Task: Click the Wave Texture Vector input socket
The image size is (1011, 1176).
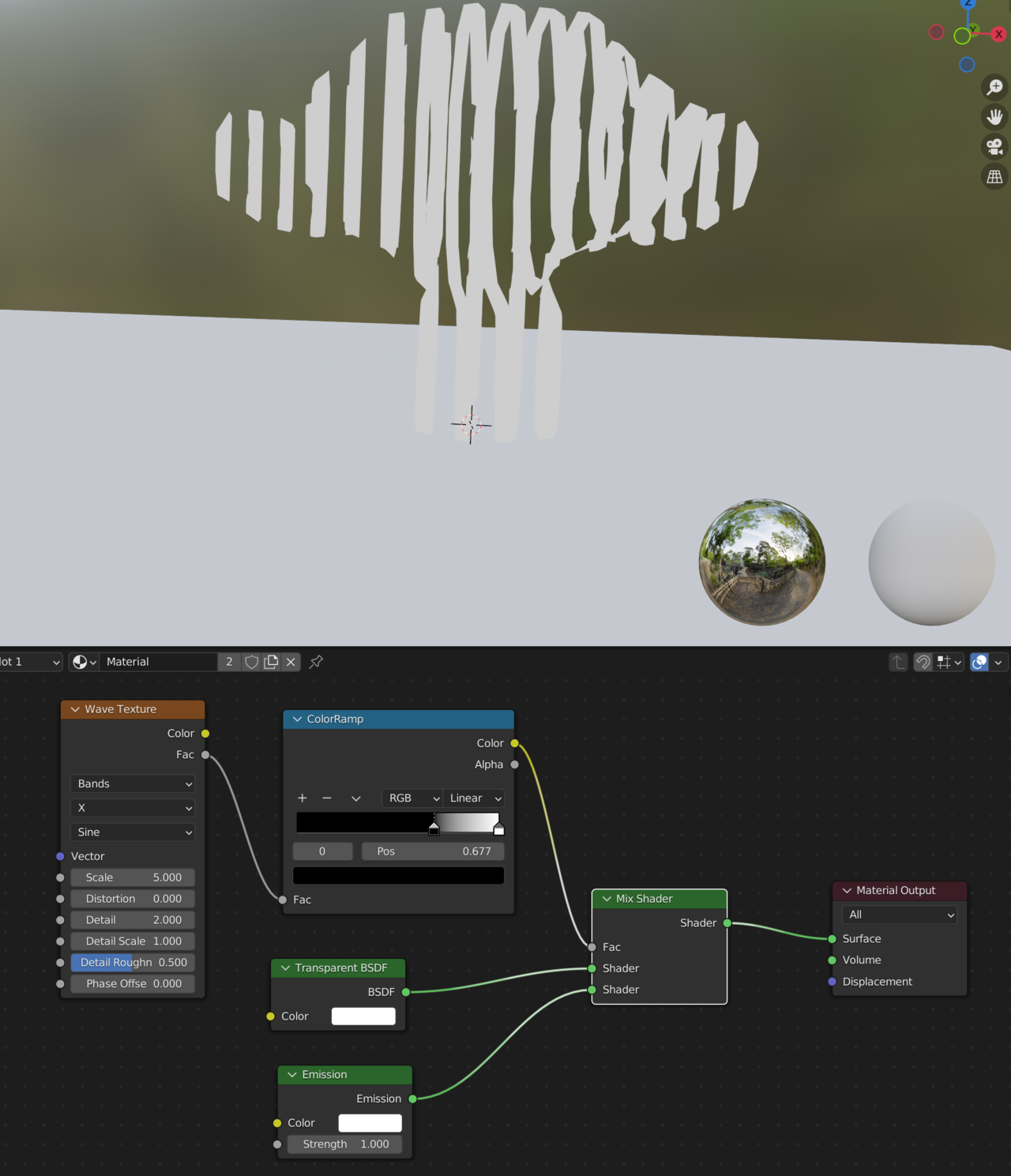Action: (60, 856)
